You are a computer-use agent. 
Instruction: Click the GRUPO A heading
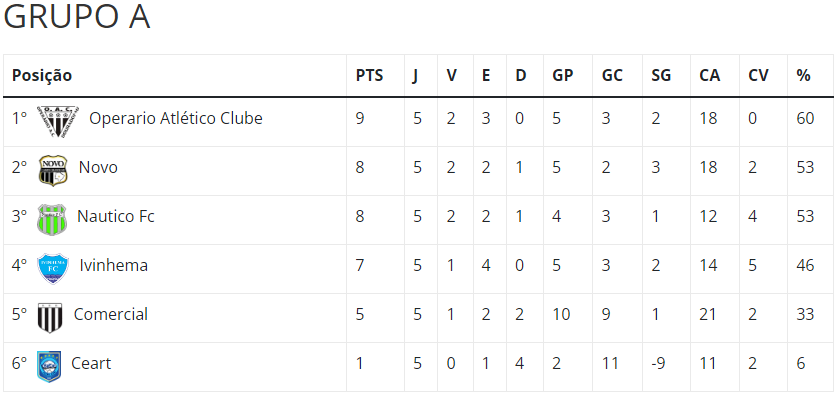[77, 17]
